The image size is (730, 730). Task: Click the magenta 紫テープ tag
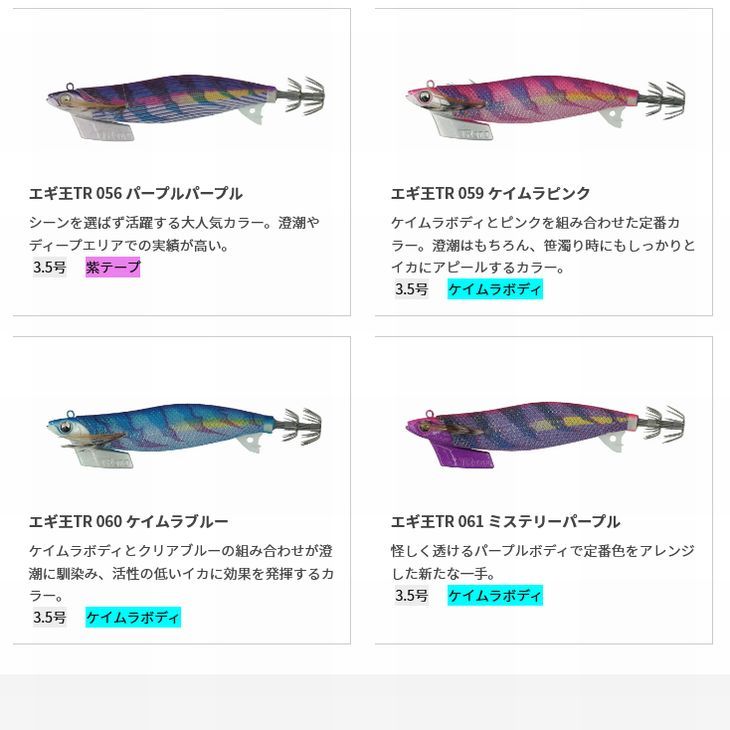(x=113, y=267)
